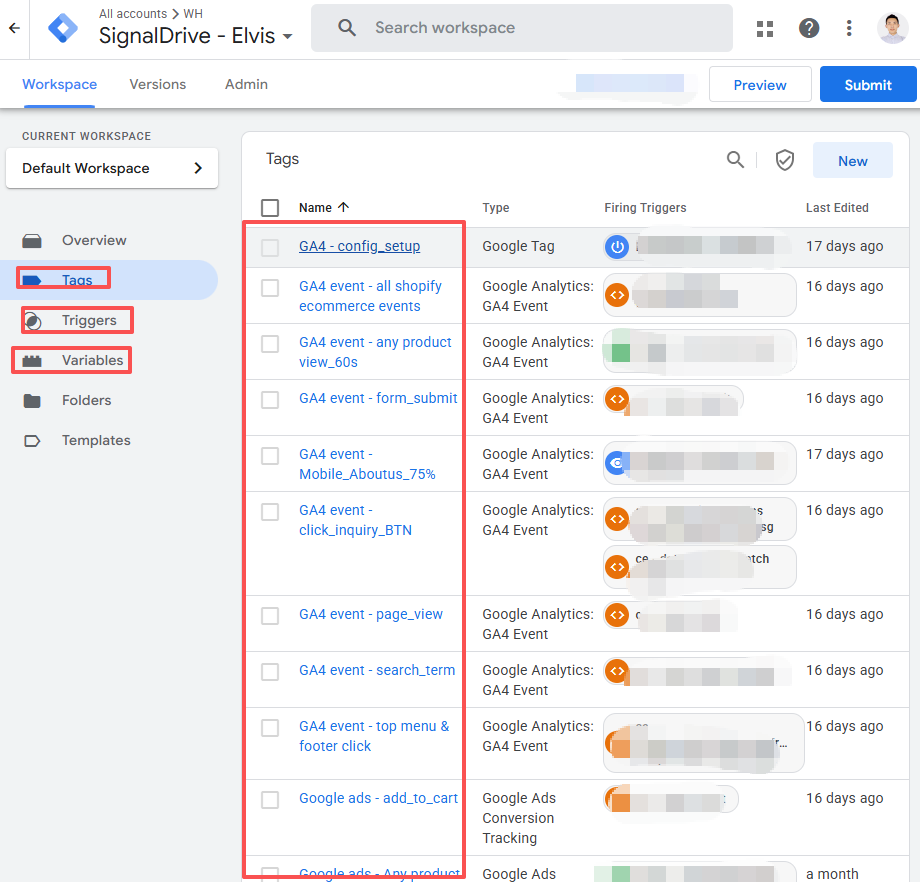Go to the Admin tab

pyautogui.click(x=246, y=85)
